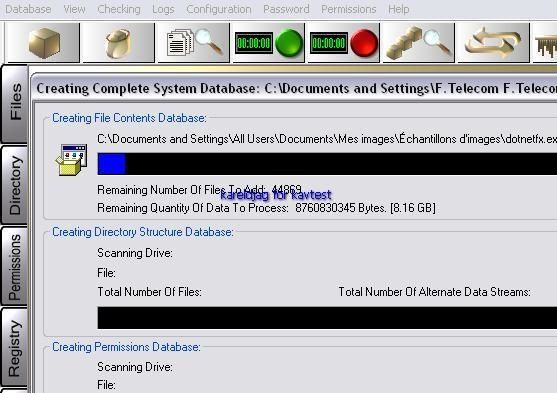Switch to the Permissions side tab

15,266
